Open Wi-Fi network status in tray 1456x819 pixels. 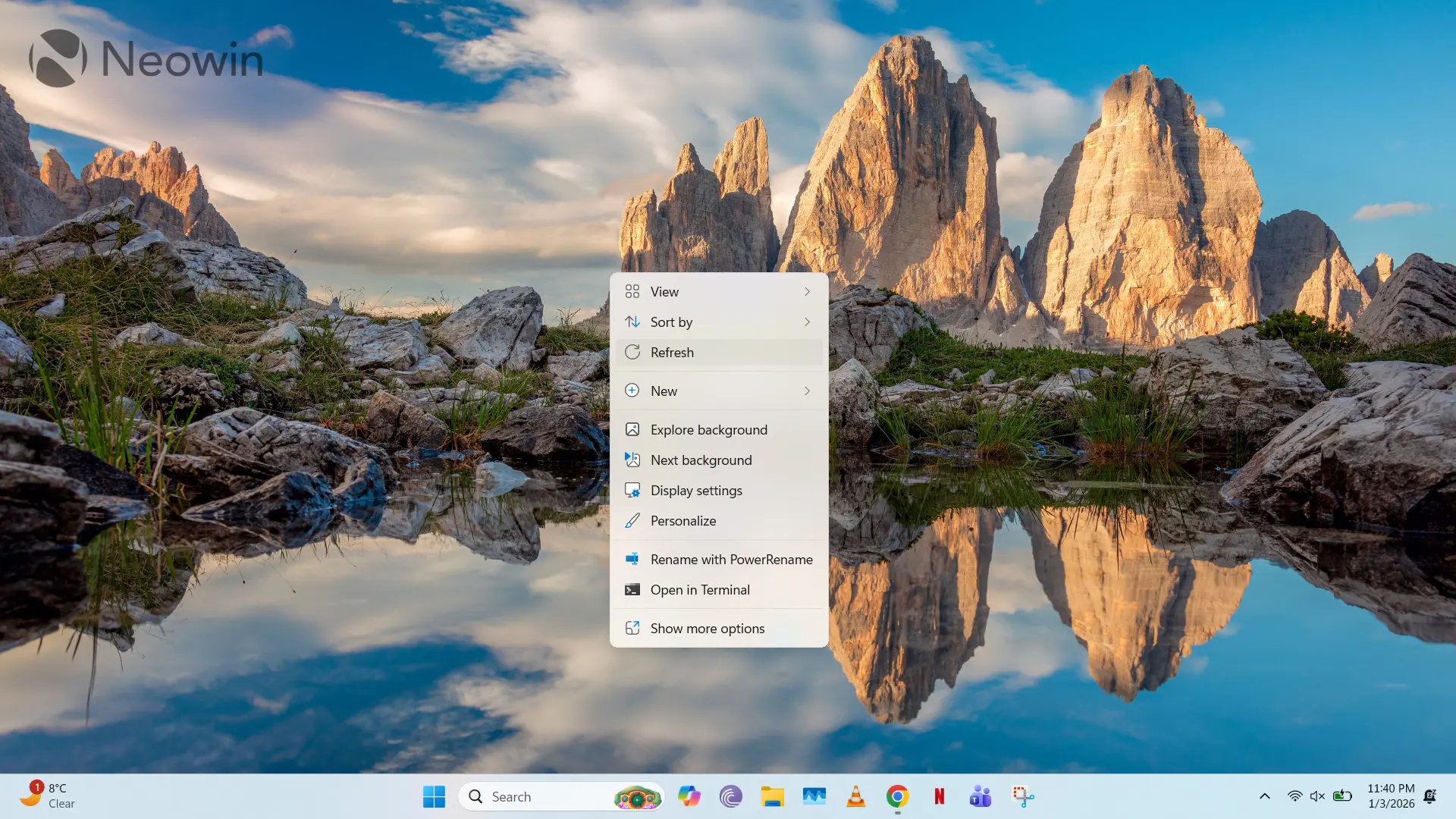1294,796
